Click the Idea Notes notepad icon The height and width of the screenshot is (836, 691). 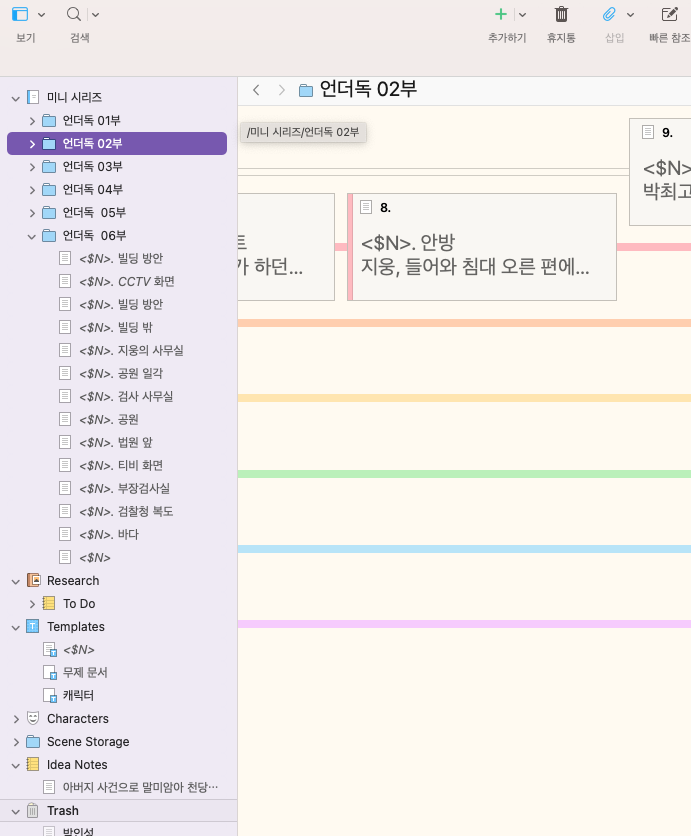(x=33, y=764)
